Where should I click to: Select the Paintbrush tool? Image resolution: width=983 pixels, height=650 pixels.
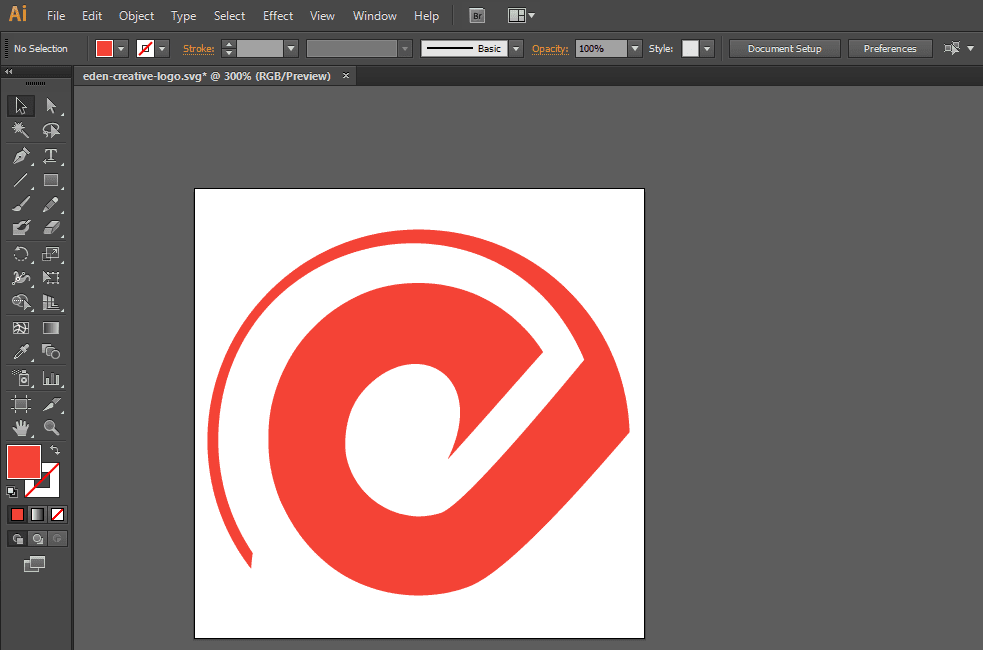(21, 204)
